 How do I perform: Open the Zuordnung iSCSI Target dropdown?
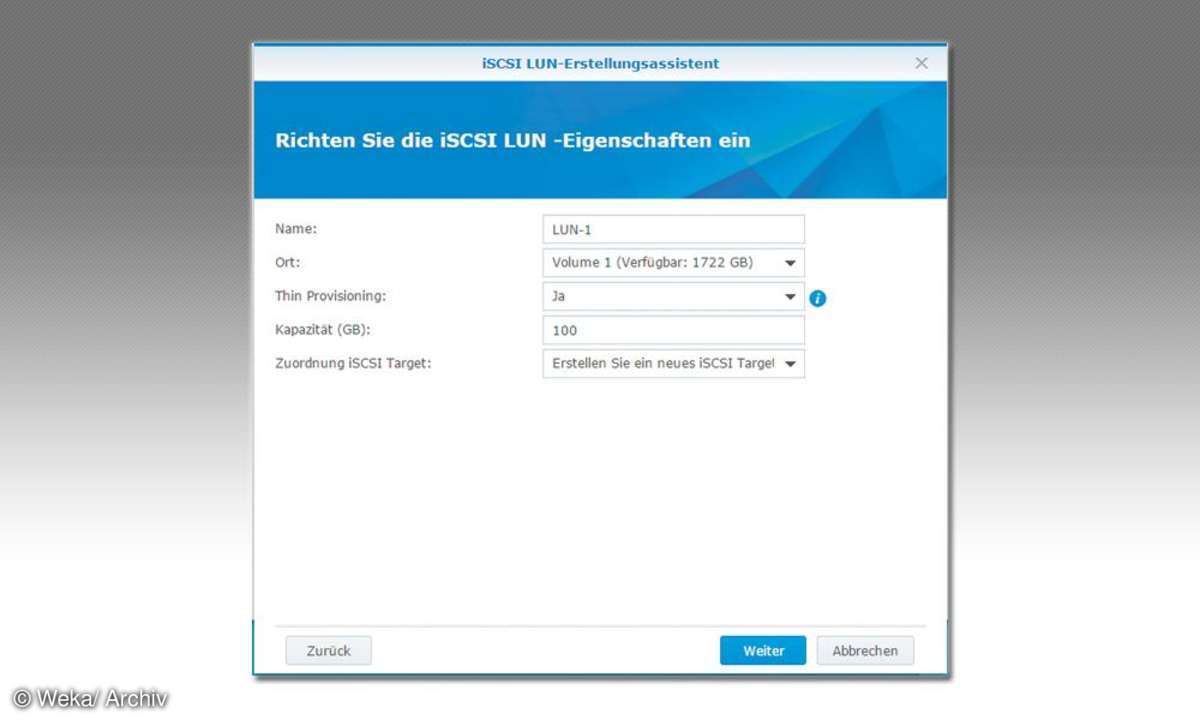pos(673,364)
